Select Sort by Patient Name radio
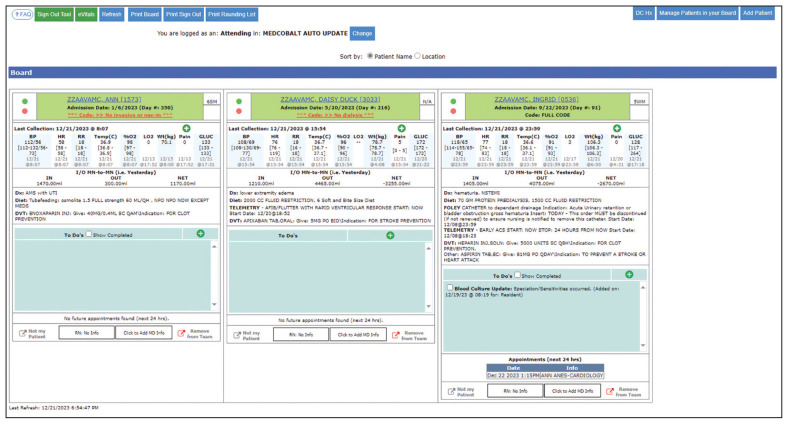The height and width of the screenshot is (424, 788). (x=370, y=56)
